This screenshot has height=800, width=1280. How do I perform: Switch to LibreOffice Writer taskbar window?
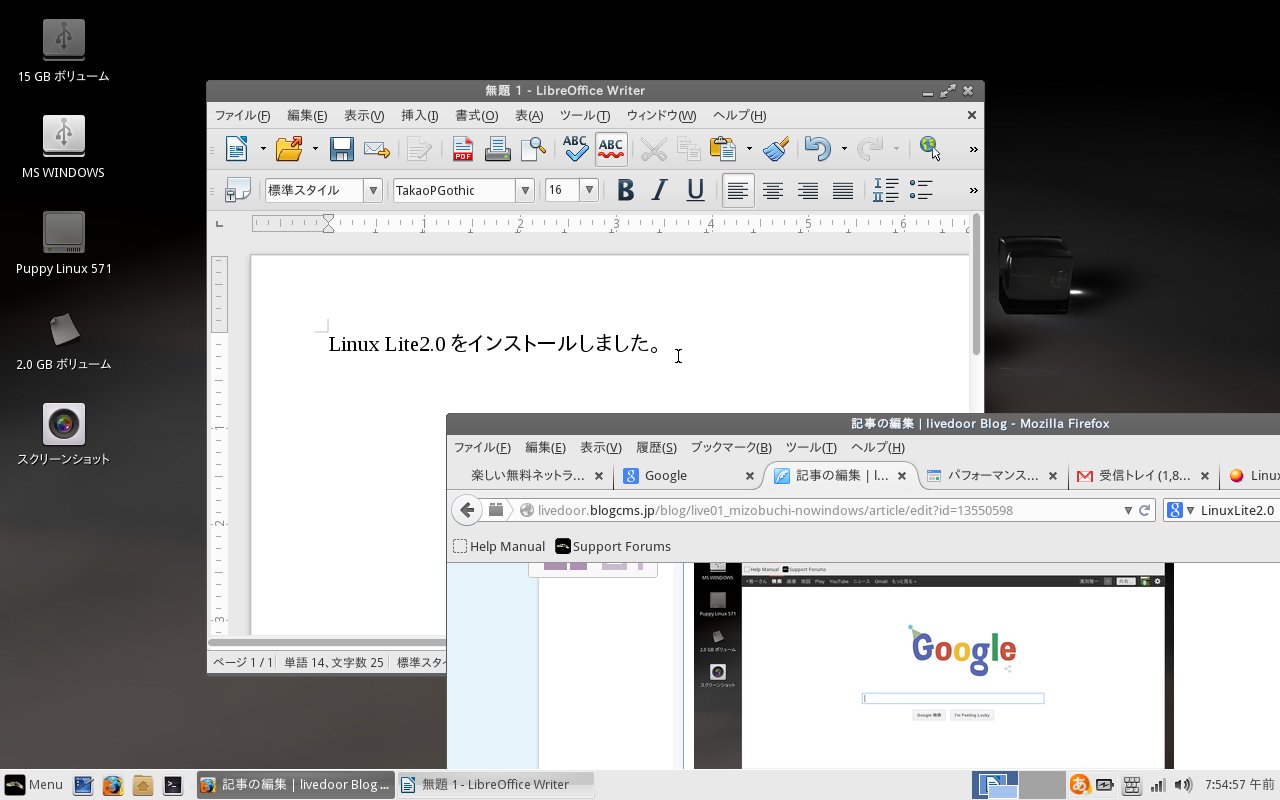(495, 785)
